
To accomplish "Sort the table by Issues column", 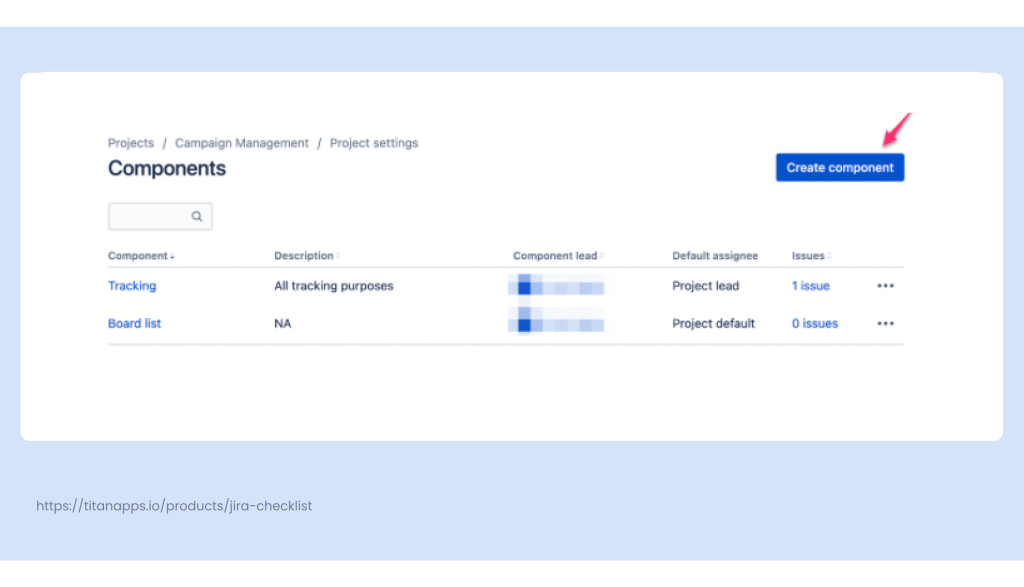I will click(809, 255).
